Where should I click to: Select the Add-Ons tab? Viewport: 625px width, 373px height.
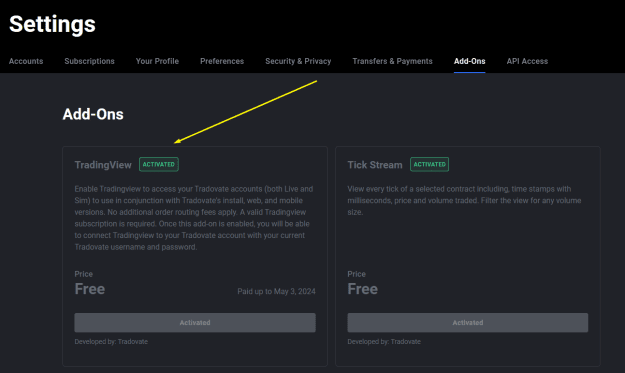(x=470, y=61)
